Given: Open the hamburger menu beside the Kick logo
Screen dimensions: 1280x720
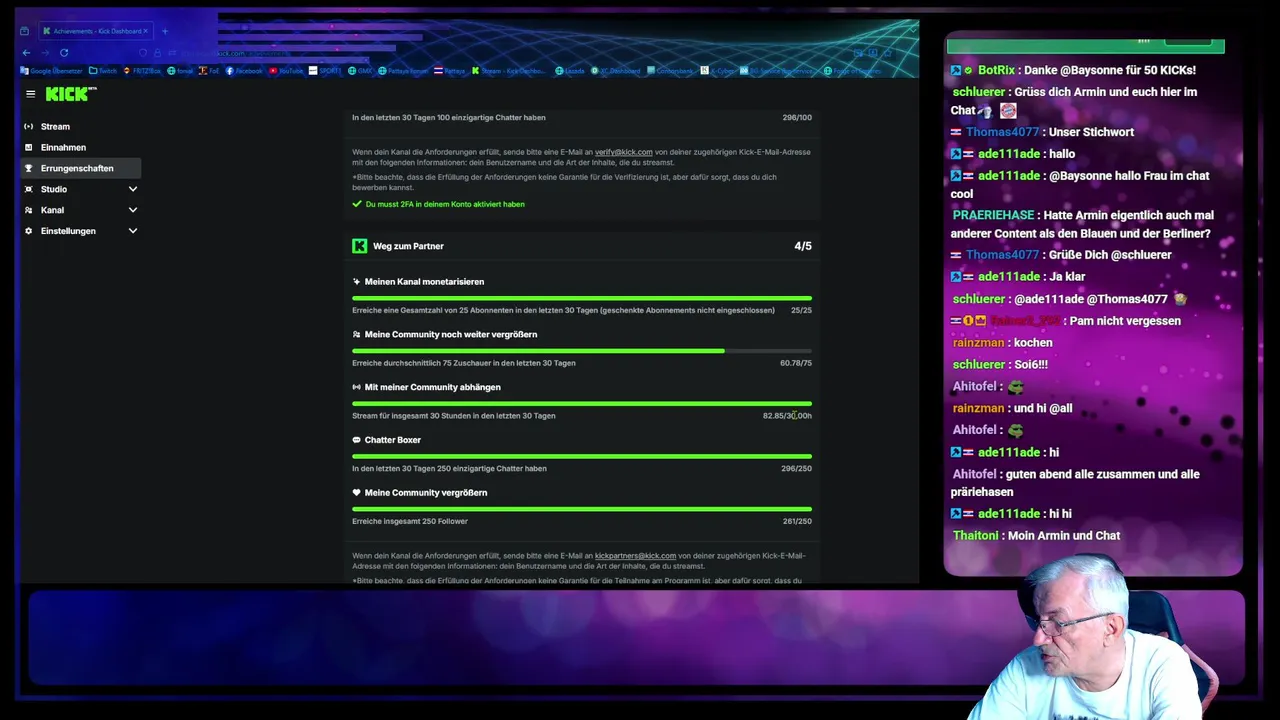Looking at the screenshot, I should (x=31, y=94).
